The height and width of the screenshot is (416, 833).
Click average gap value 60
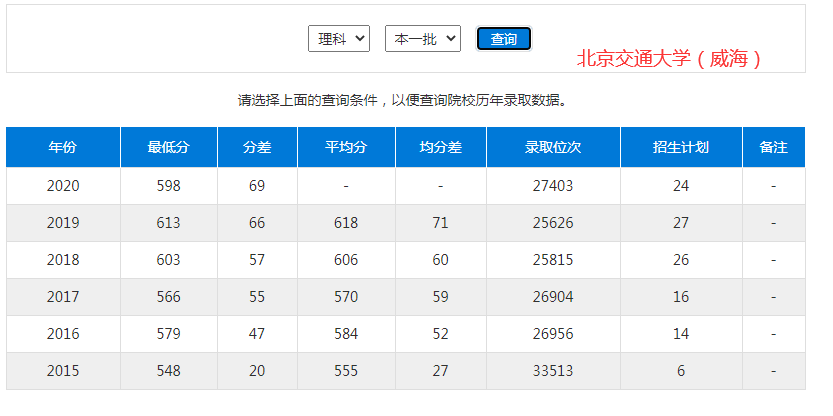(440, 260)
